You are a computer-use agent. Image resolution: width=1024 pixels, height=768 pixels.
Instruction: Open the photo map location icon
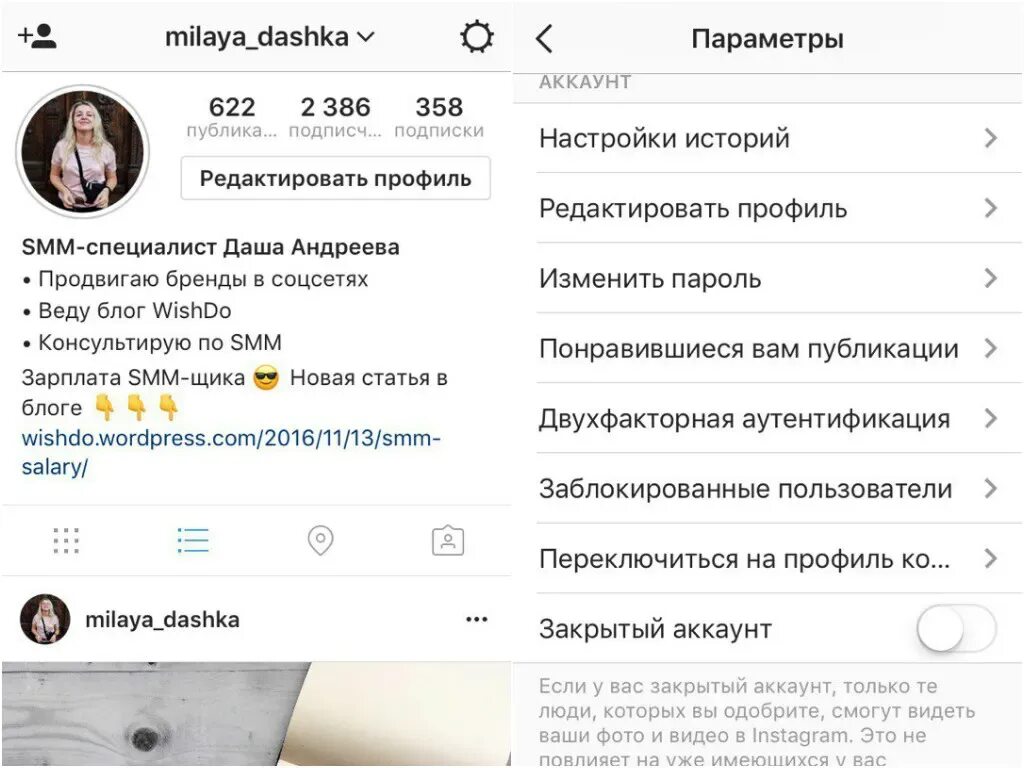(321, 541)
